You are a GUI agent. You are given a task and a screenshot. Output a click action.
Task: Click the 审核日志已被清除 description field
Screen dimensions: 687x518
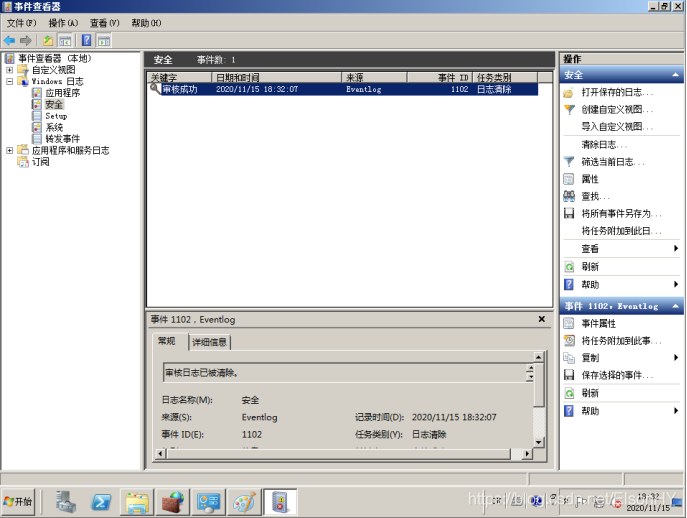pyautogui.click(x=344, y=373)
